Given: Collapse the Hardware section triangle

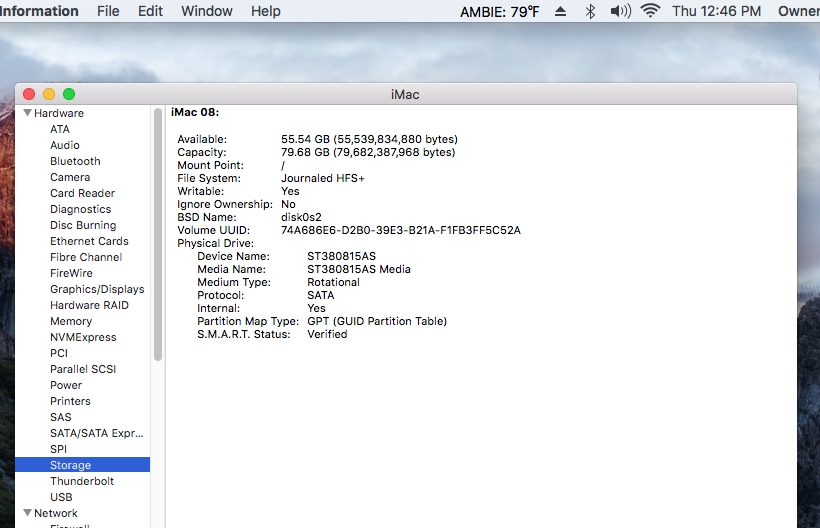Looking at the screenshot, I should click(x=28, y=113).
